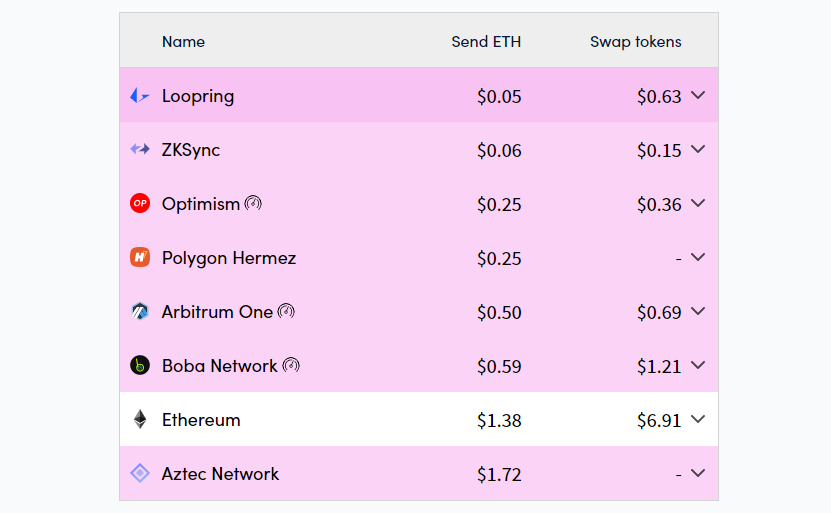The width and height of the screenshot is (831, 513).
Task: Click the Arbitrum One logo icon
Action: click(140, 312)
